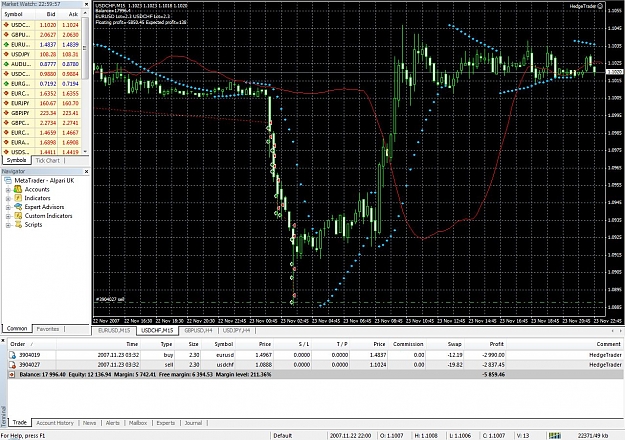Click the green arrow icon beside EURU.. symbol
Image resolution: width=625 pixels, height=440 pixels.
pos(6,45)
